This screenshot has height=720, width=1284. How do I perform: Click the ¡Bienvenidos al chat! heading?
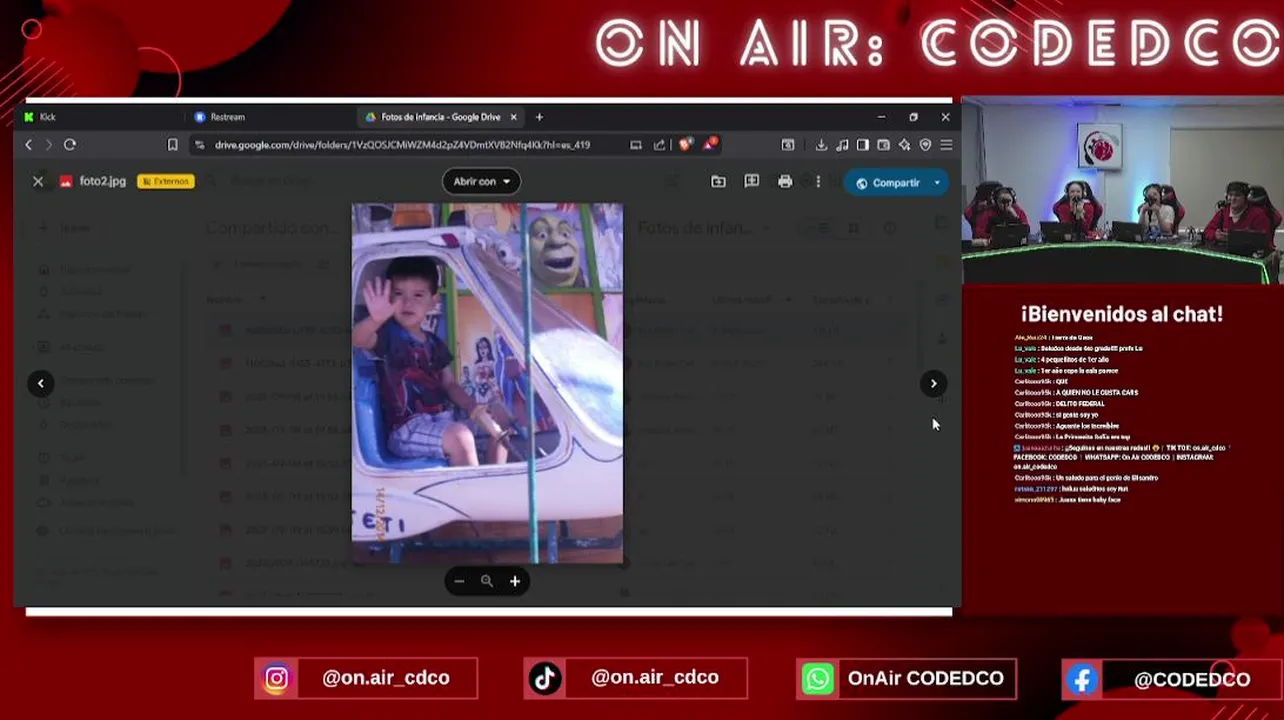click(x=1122, y=314)
